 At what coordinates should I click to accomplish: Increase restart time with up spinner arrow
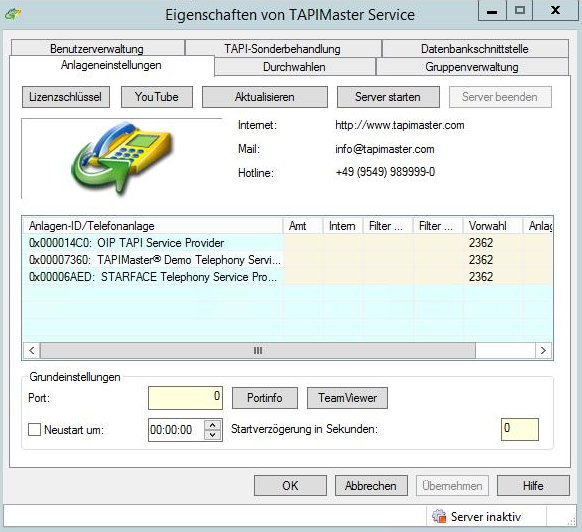pyautogui.click(x=213, y=425)
